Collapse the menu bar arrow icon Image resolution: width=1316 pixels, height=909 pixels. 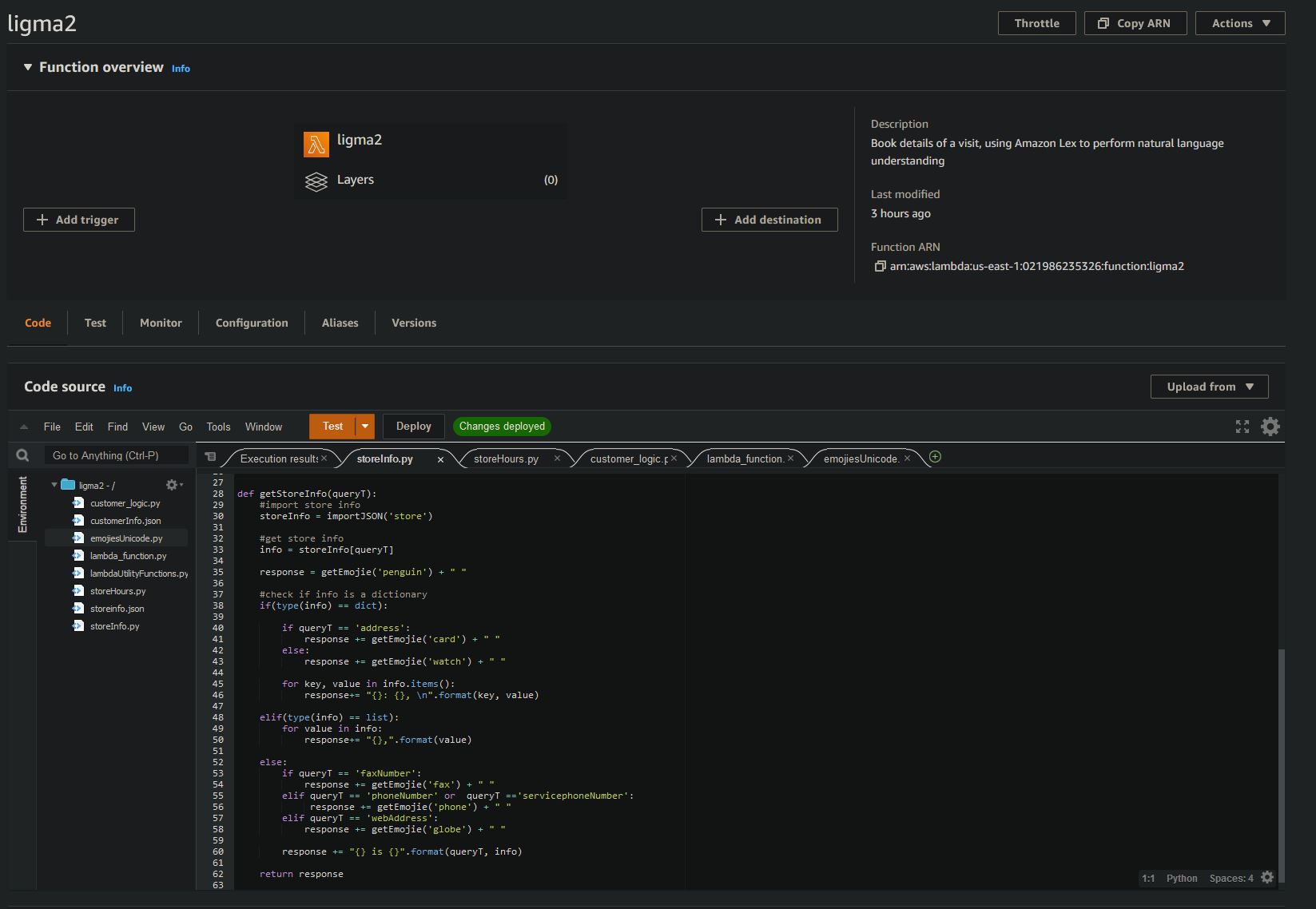tap(24, 427)
